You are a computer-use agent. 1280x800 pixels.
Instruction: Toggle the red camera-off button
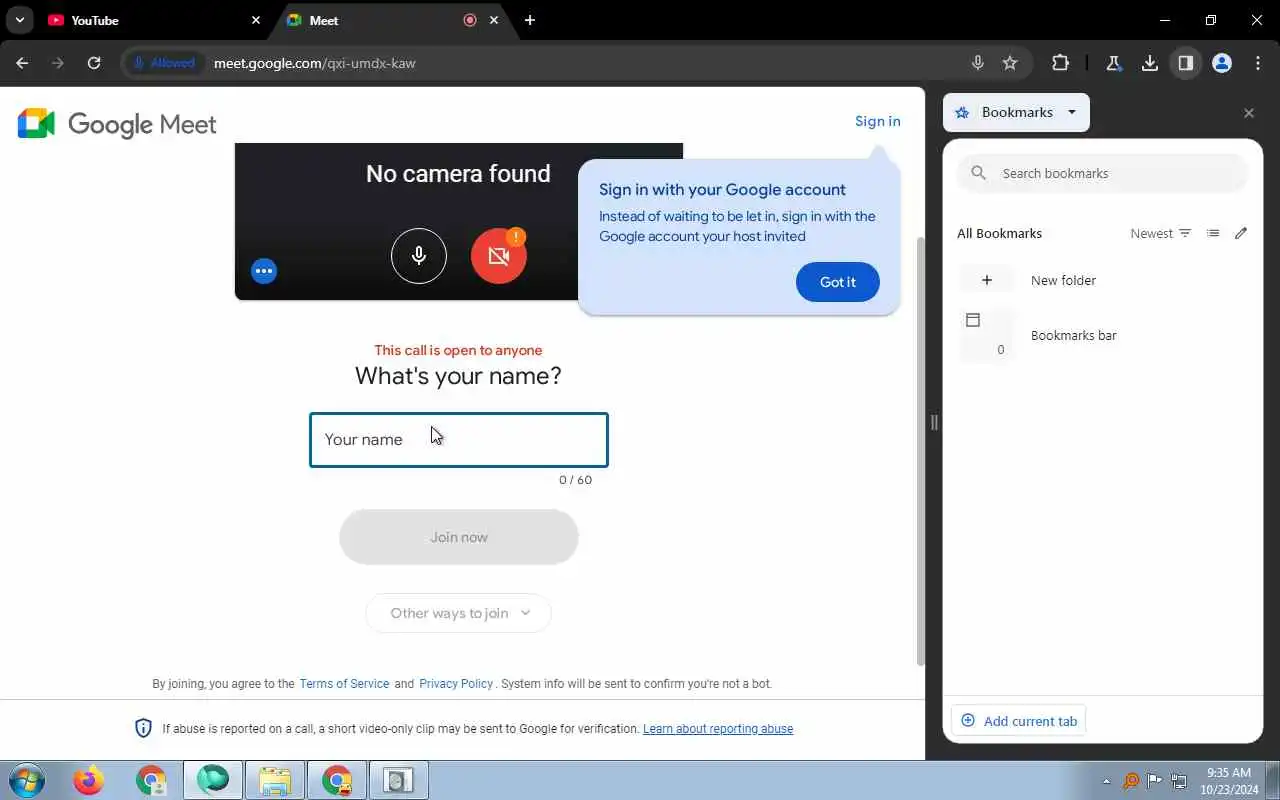tap(499, 256)
